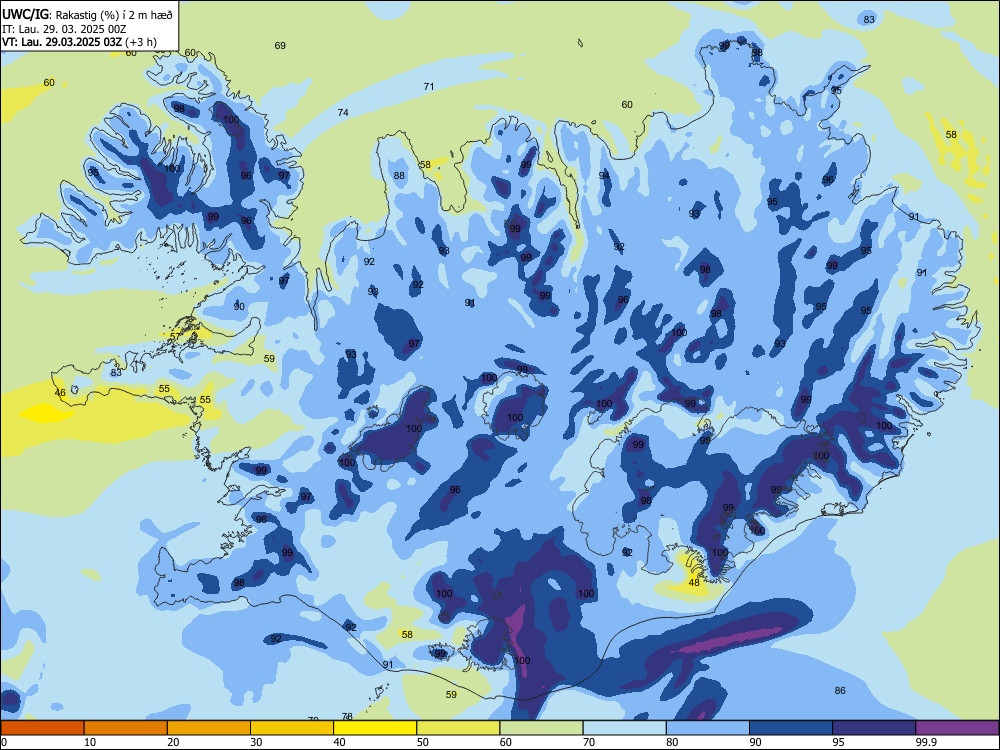Select the navy 95–99.9 legend swatch

[874, 728]
